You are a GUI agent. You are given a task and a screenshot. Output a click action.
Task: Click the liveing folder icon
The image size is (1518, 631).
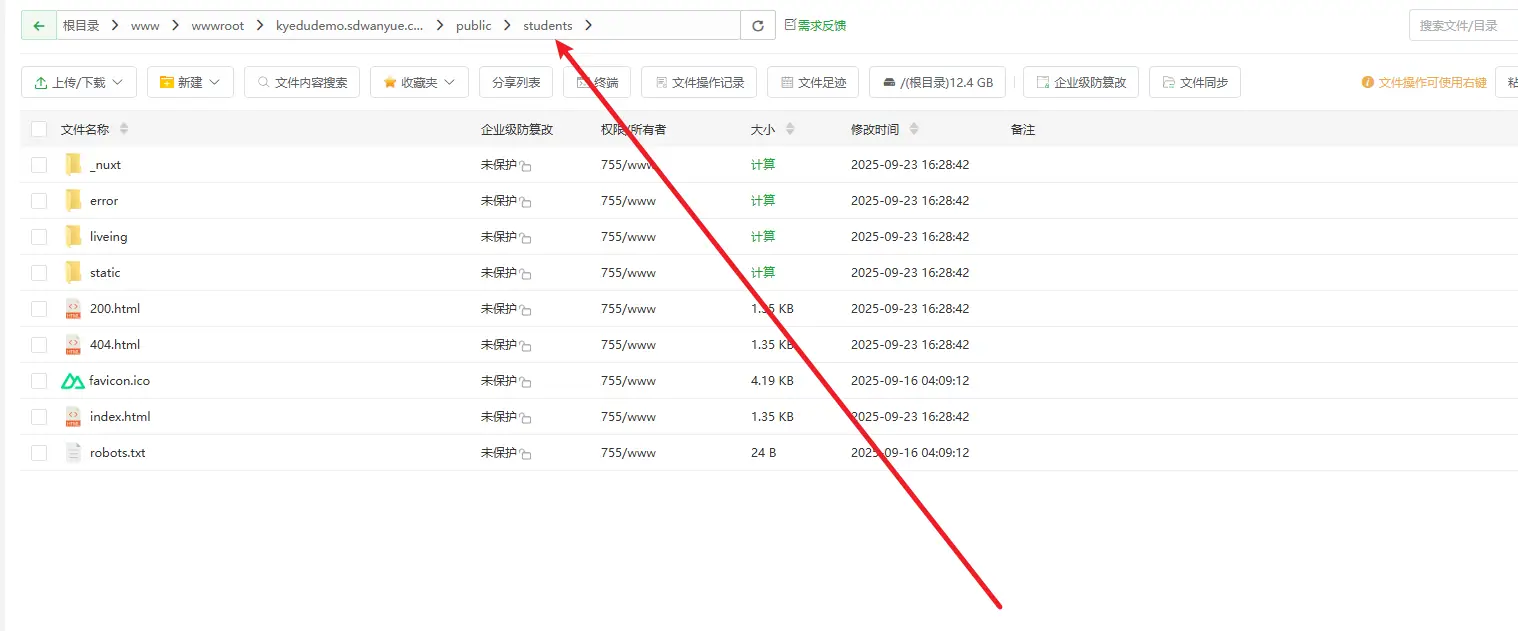coord(73,236)
